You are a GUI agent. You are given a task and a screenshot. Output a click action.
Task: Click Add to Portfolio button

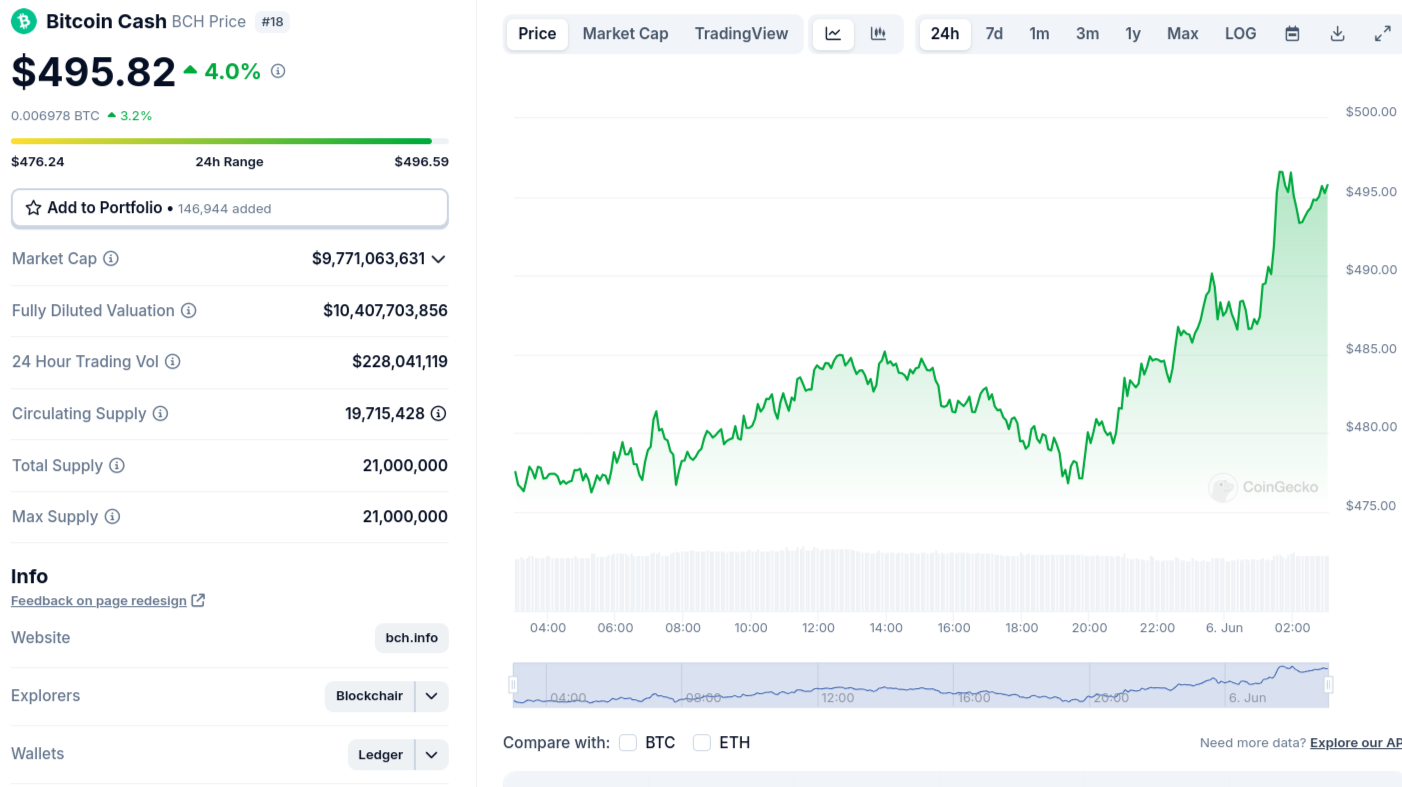[229, 208]
